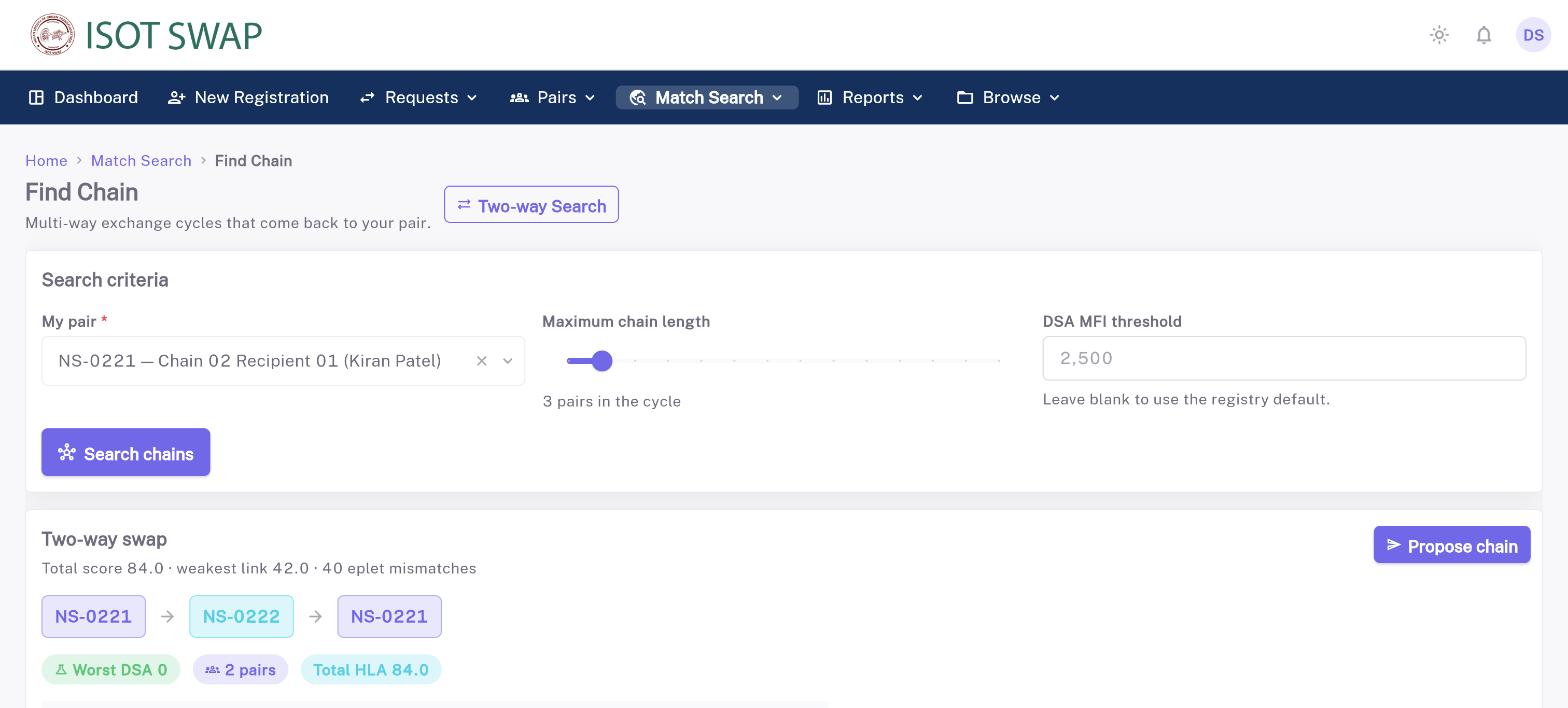Expand the My pair dropdown
1568x708 pixels.
coord(508,361)
